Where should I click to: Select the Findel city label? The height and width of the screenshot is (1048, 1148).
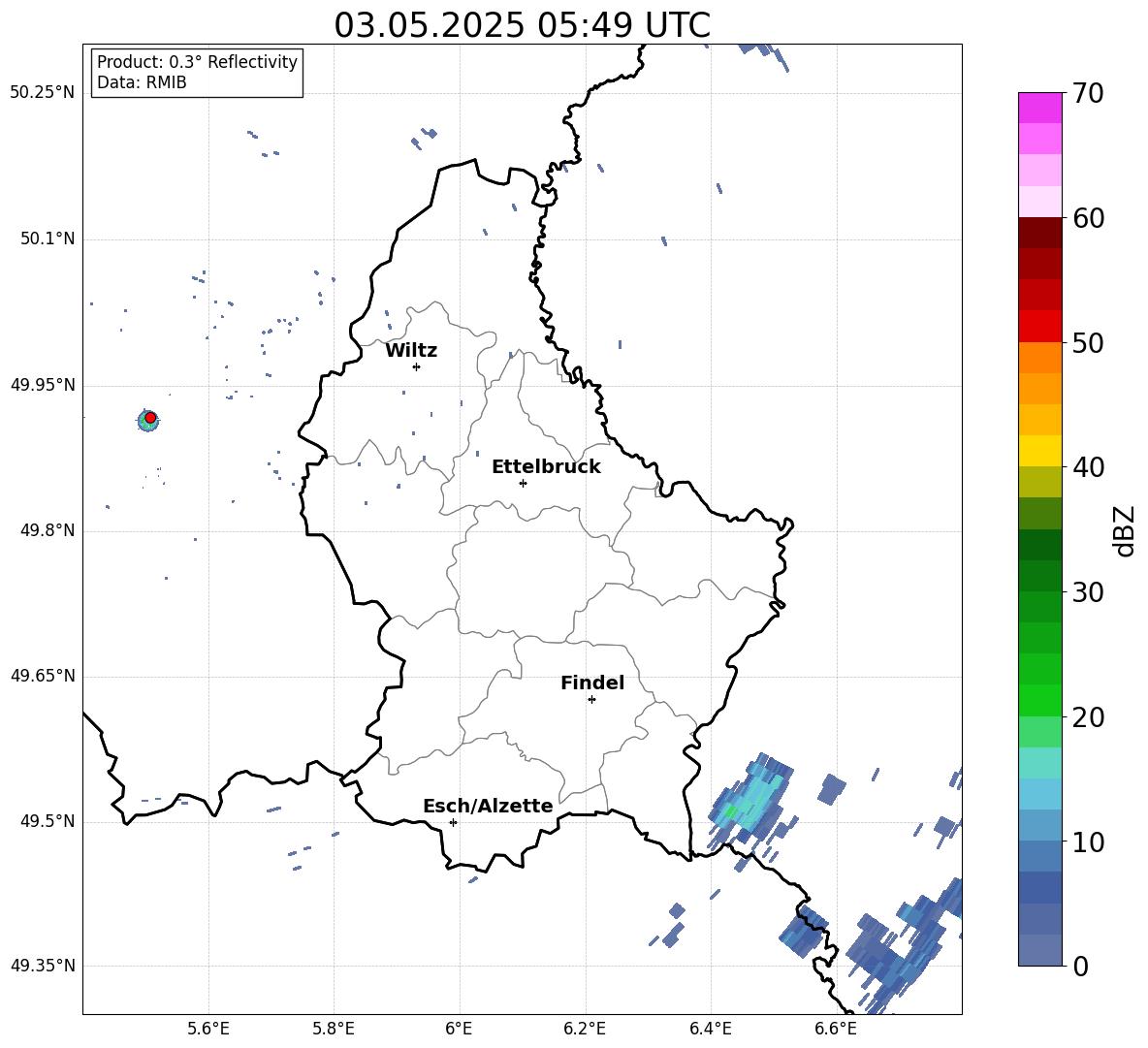[592, 683]
